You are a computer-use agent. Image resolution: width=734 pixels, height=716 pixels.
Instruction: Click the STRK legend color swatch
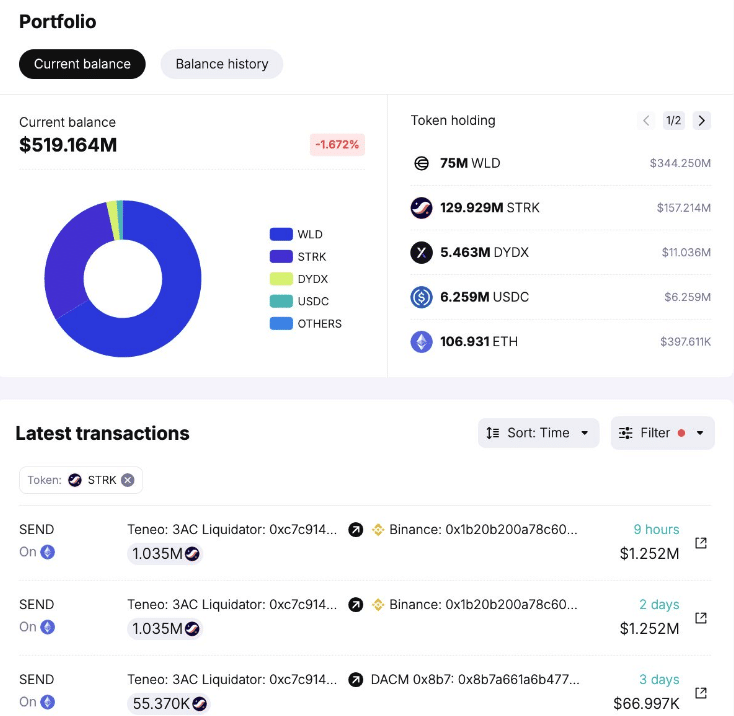pos(281,256)
